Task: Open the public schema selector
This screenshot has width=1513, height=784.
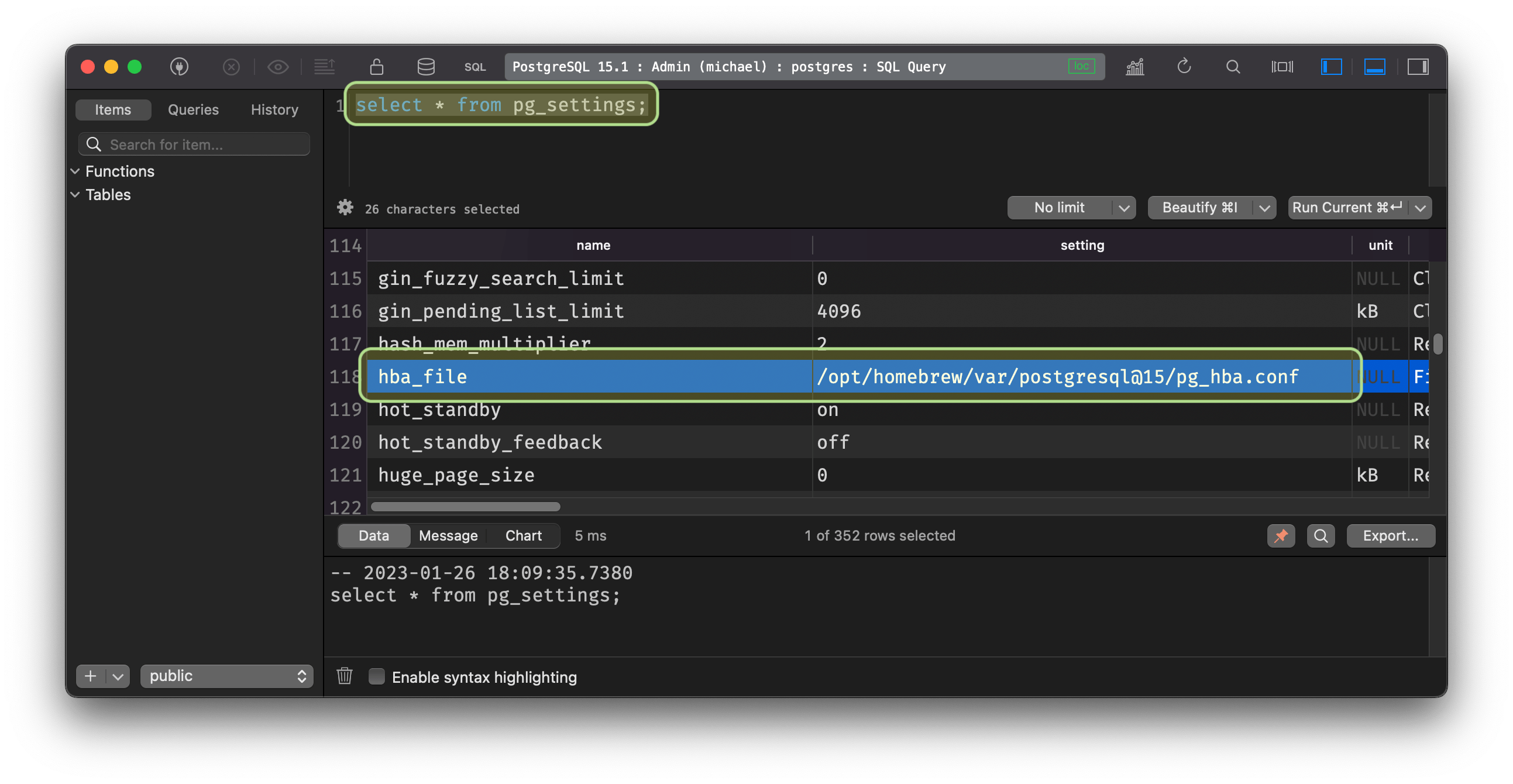Action: (x=226, y=676)
